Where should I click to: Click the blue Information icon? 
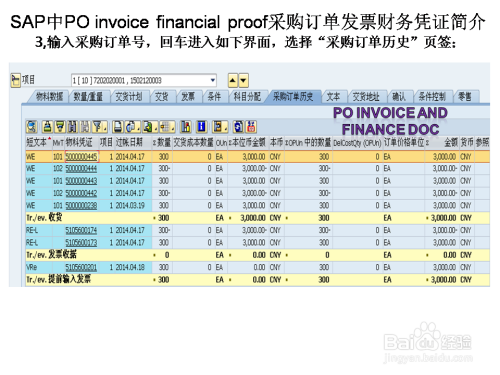tap(202, 127)
